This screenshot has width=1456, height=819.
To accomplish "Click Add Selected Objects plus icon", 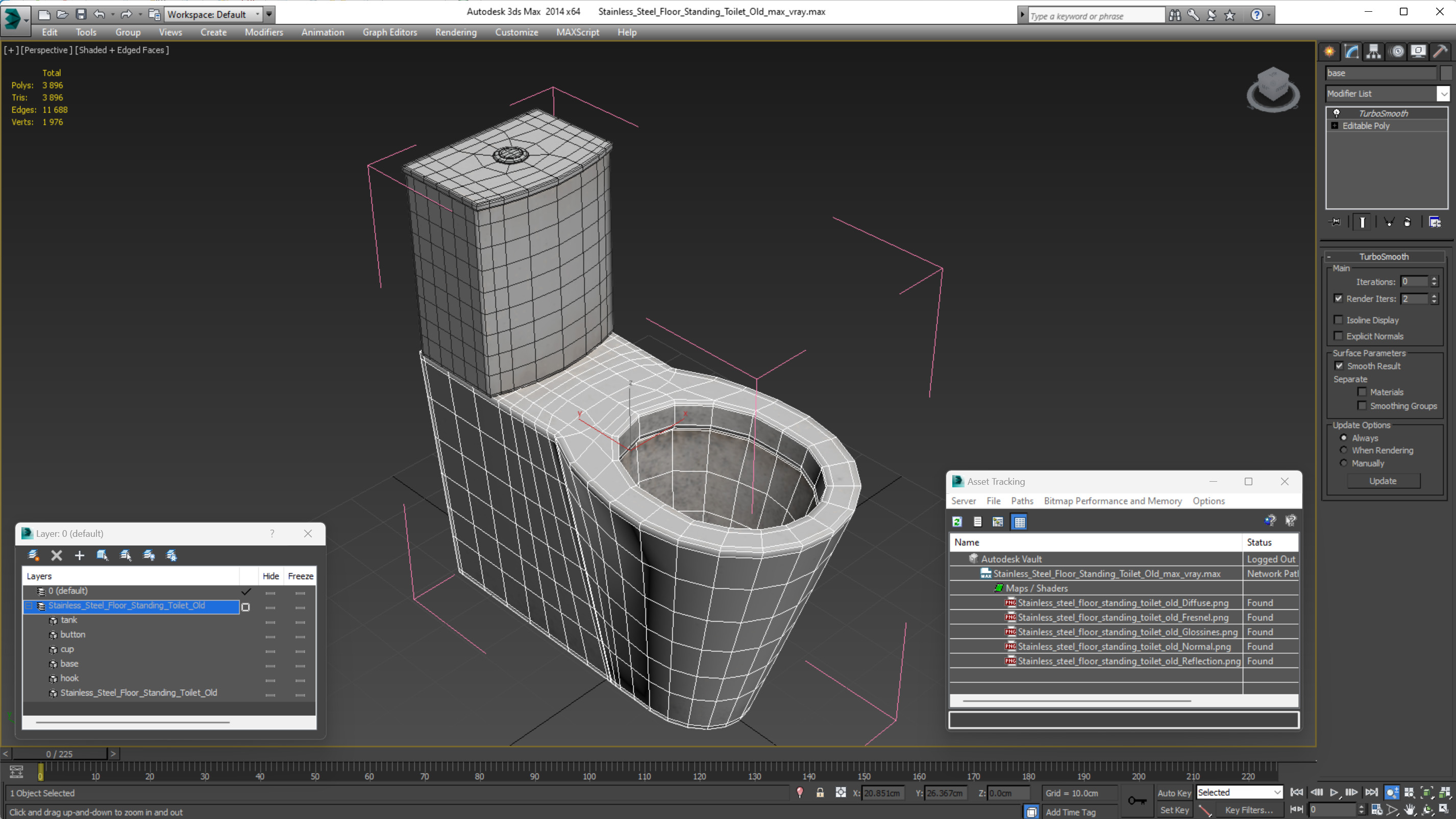I will (79, 555).
